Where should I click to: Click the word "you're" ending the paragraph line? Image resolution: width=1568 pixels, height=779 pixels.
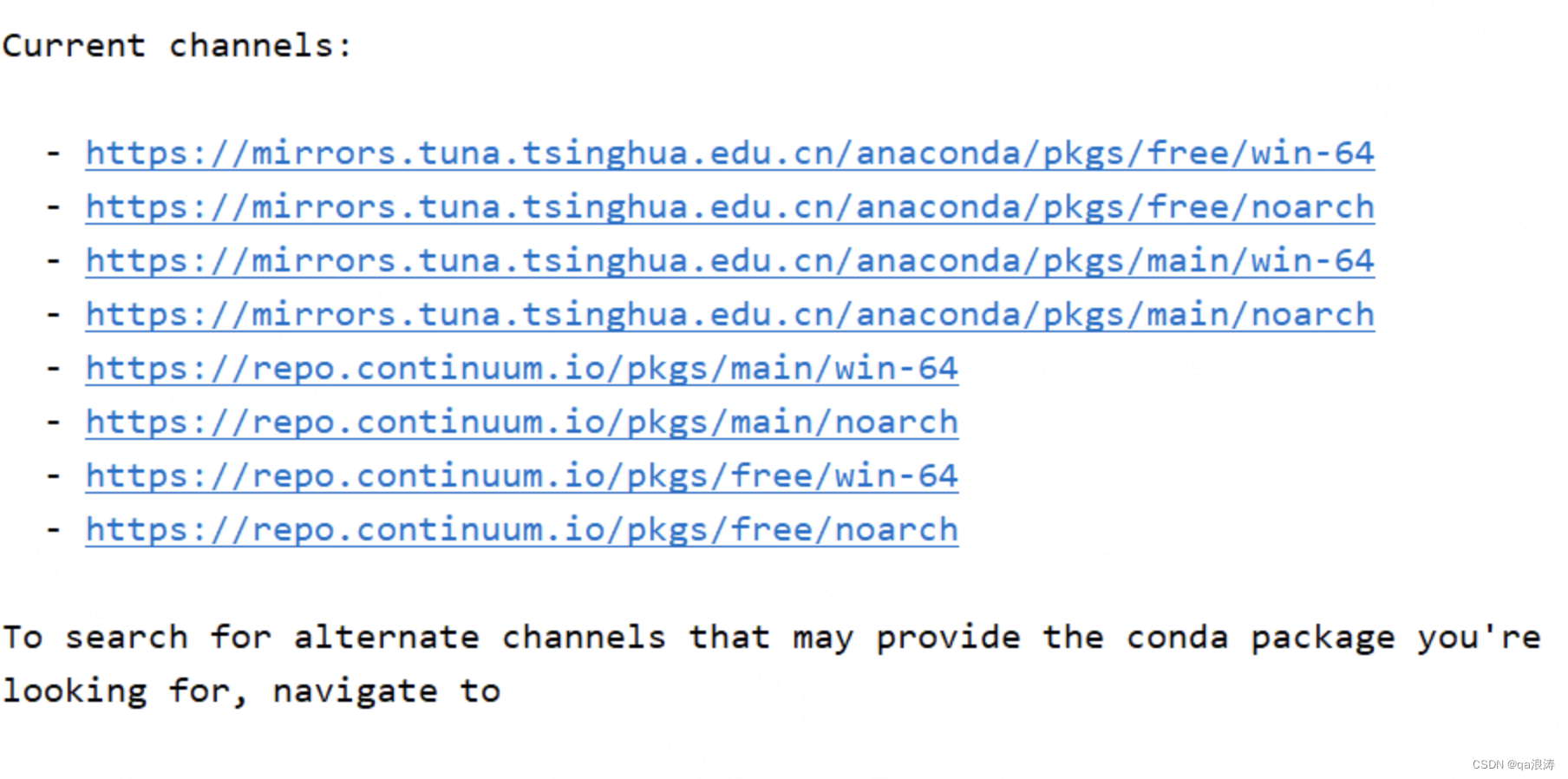[x=1479, y=638]
